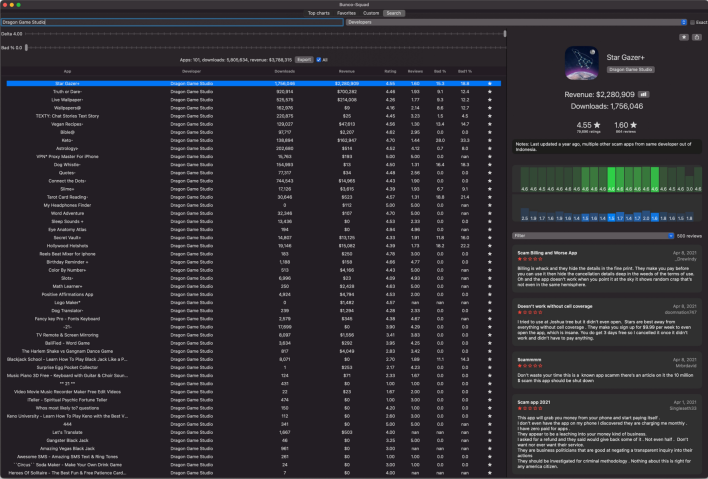708x479 pixels.
Task: Toggle favorite star on Connect the Dots row
Action: pos(490,181)
